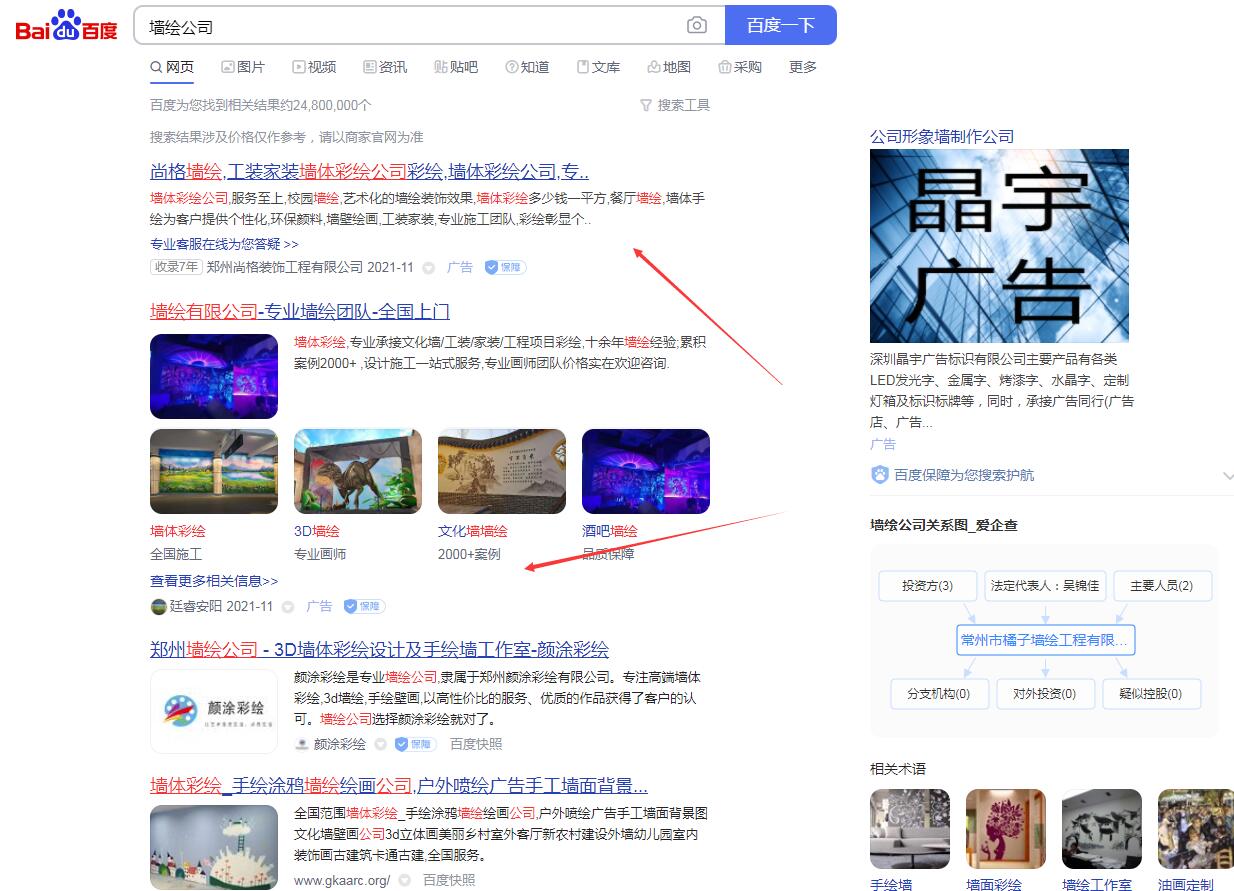
Task: Click the paw shield icon beside 百度保障为您搜索护航
Action: 880,475
